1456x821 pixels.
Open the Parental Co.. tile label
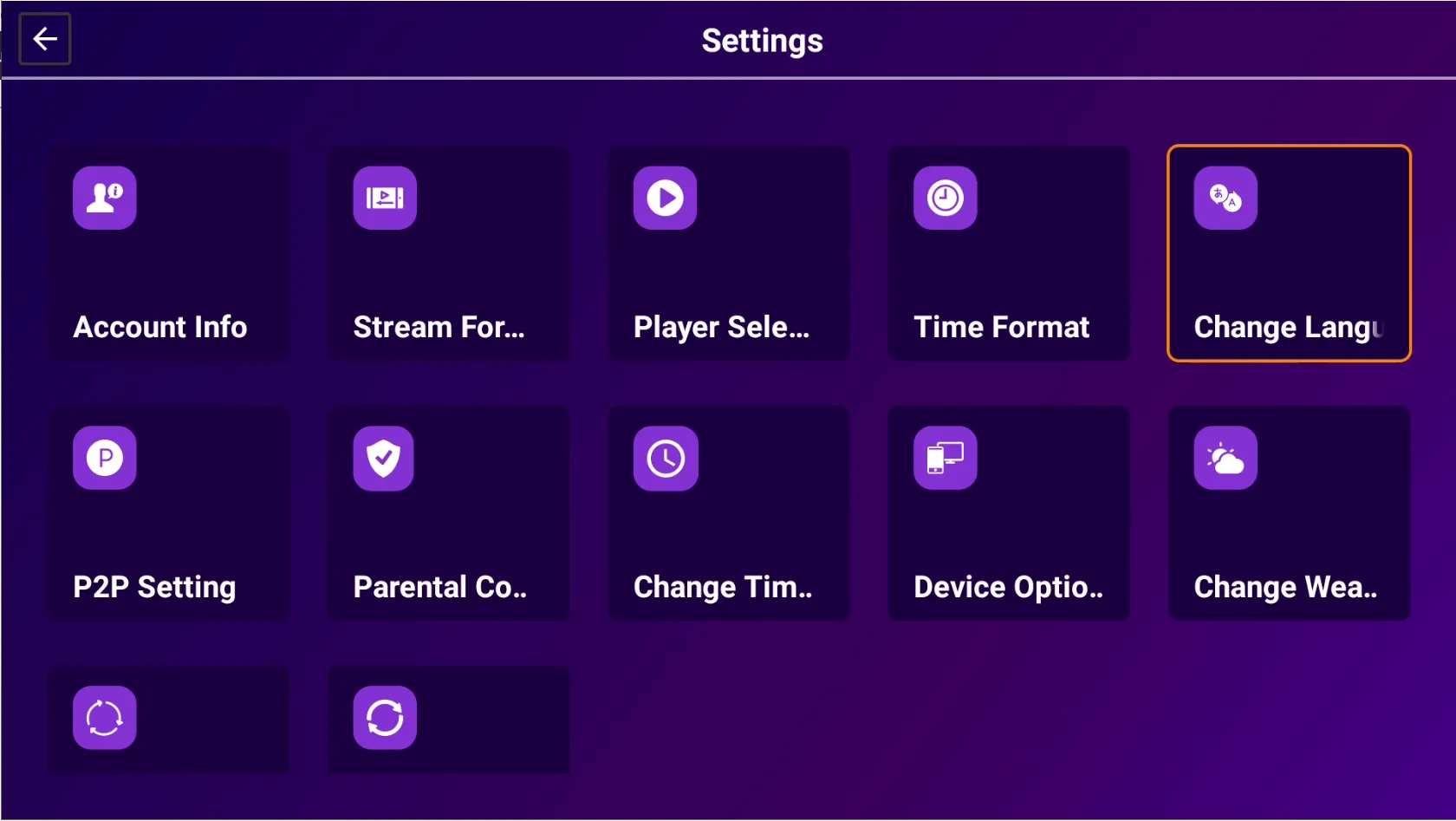tap(439, 587)
